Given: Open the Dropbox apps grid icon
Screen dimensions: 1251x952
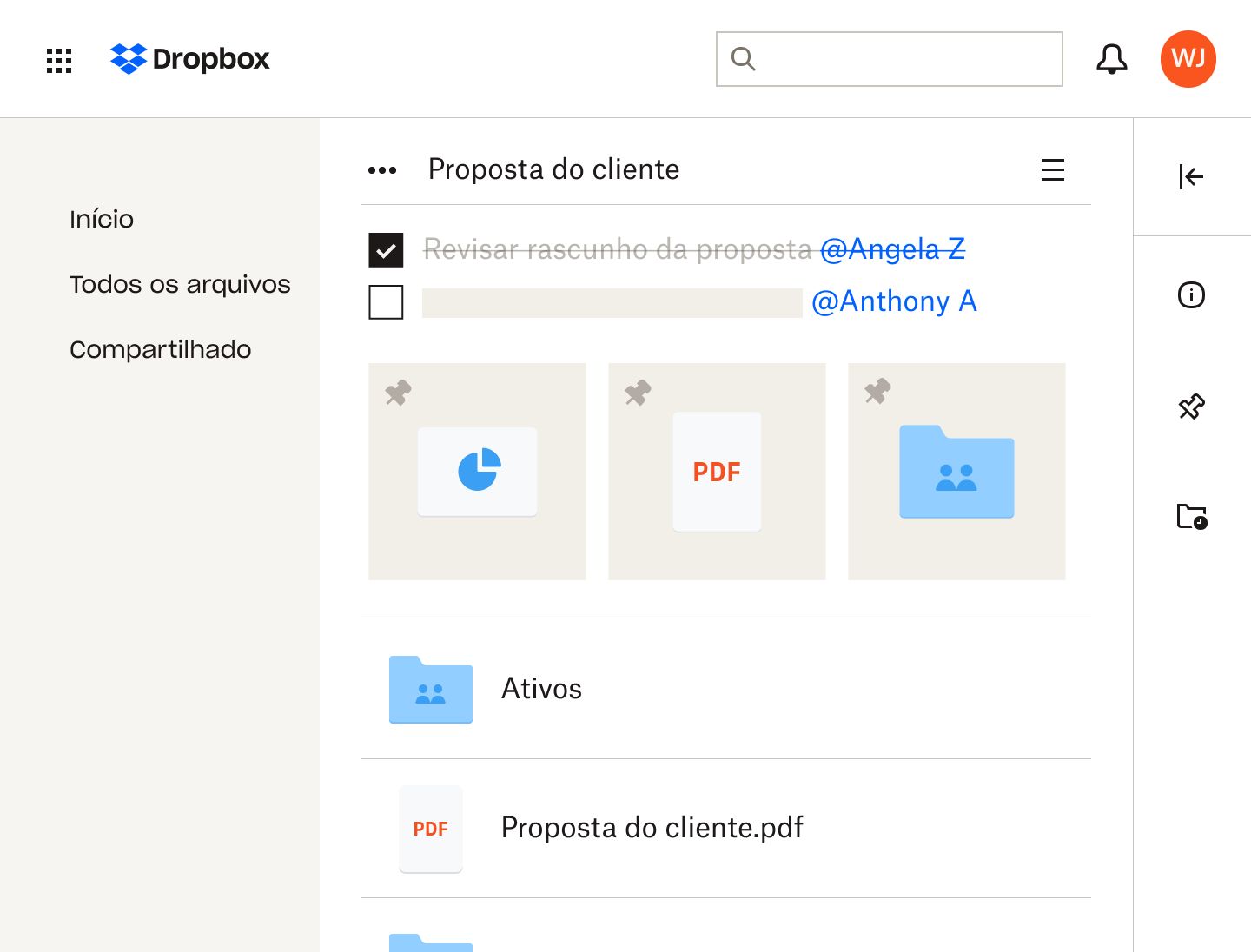Looking at the screenshot, I should 58,60.
